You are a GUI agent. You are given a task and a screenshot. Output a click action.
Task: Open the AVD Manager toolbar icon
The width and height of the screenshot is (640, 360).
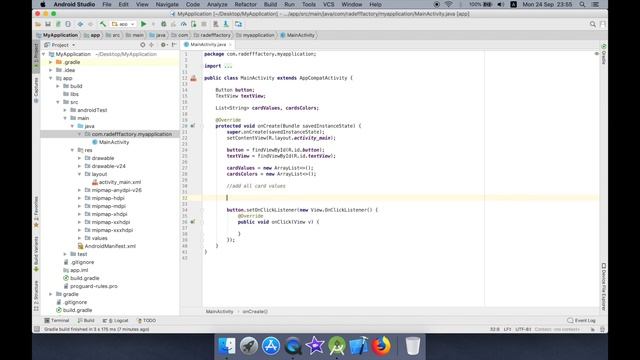216,24
